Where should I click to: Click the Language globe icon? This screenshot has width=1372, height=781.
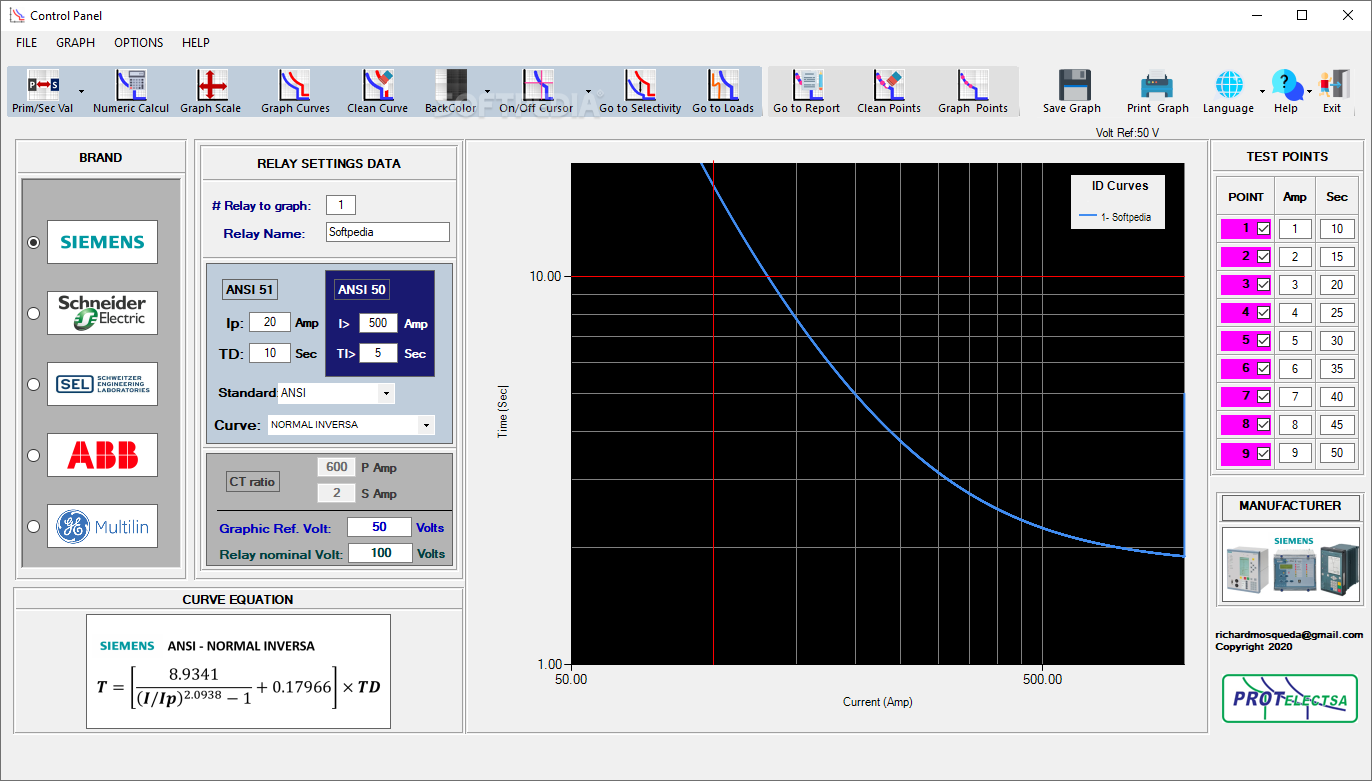click(x=1228, y=84)
